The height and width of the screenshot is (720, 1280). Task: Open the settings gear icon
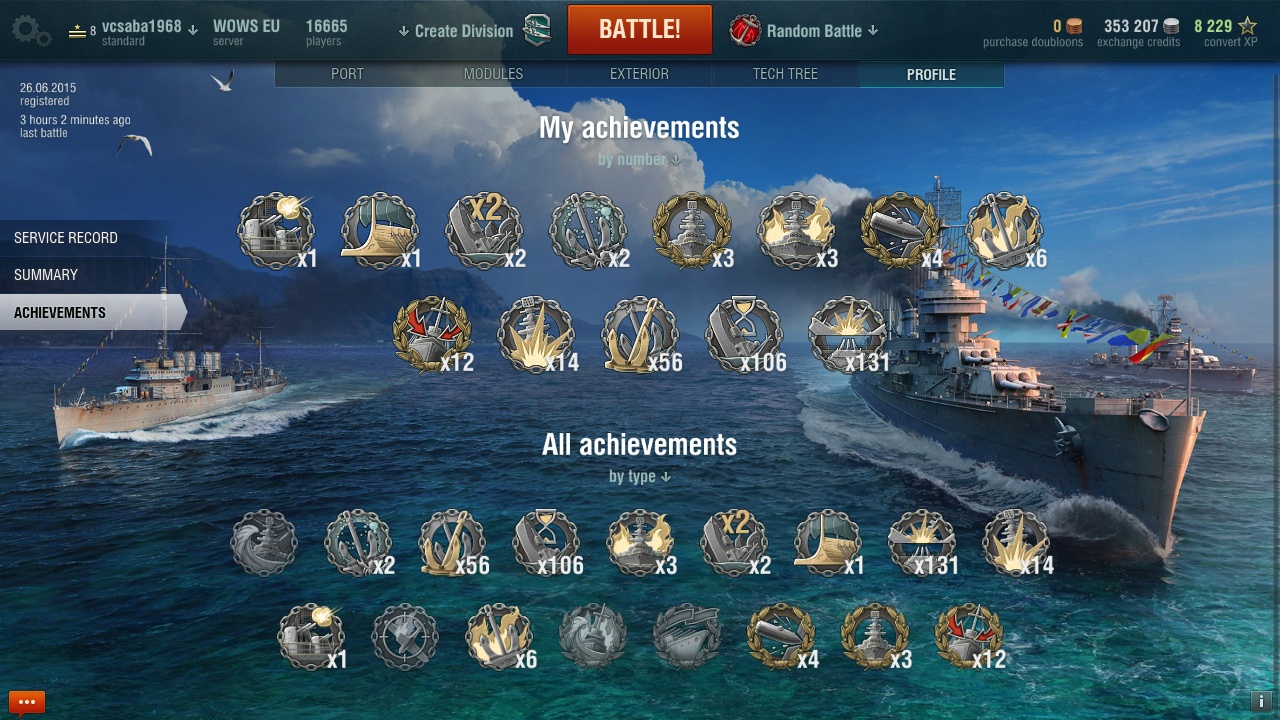coord(31,30)
